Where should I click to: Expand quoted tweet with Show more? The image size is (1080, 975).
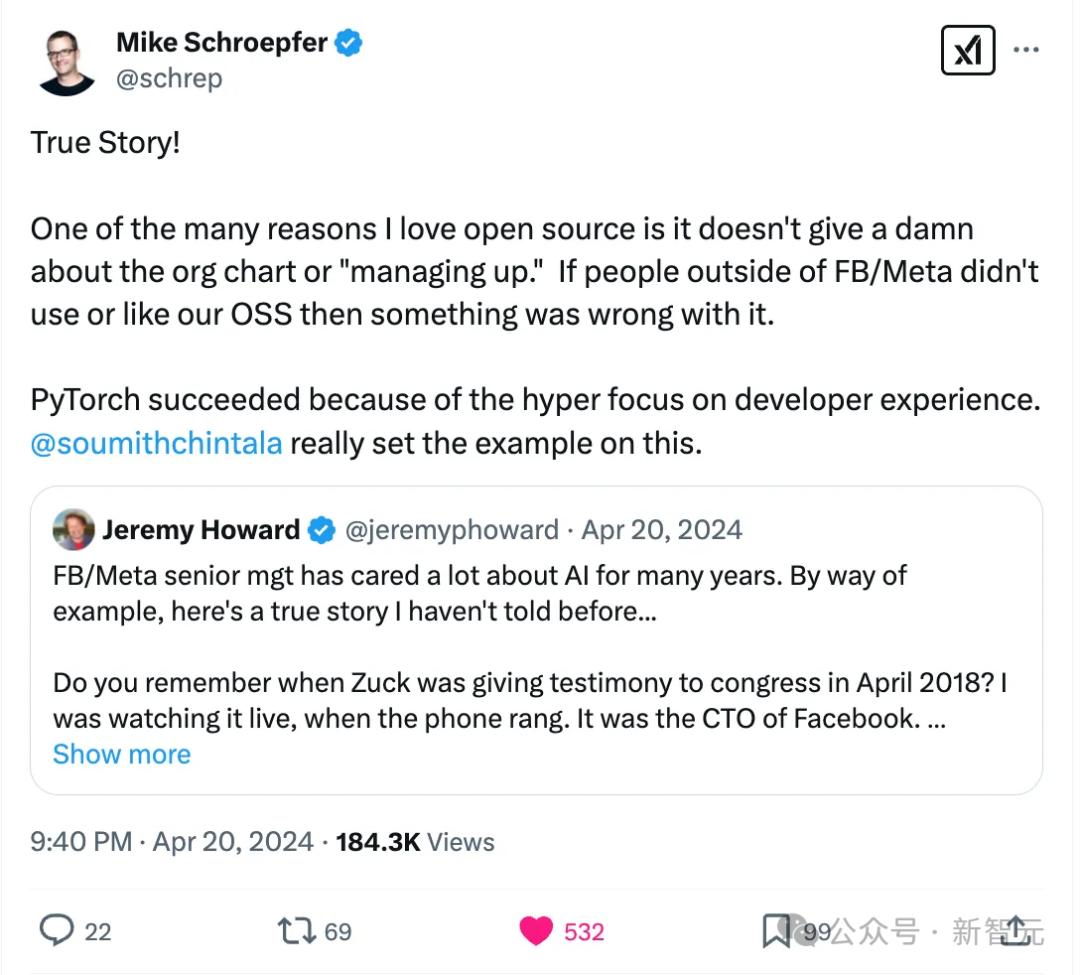click(121, 754)
